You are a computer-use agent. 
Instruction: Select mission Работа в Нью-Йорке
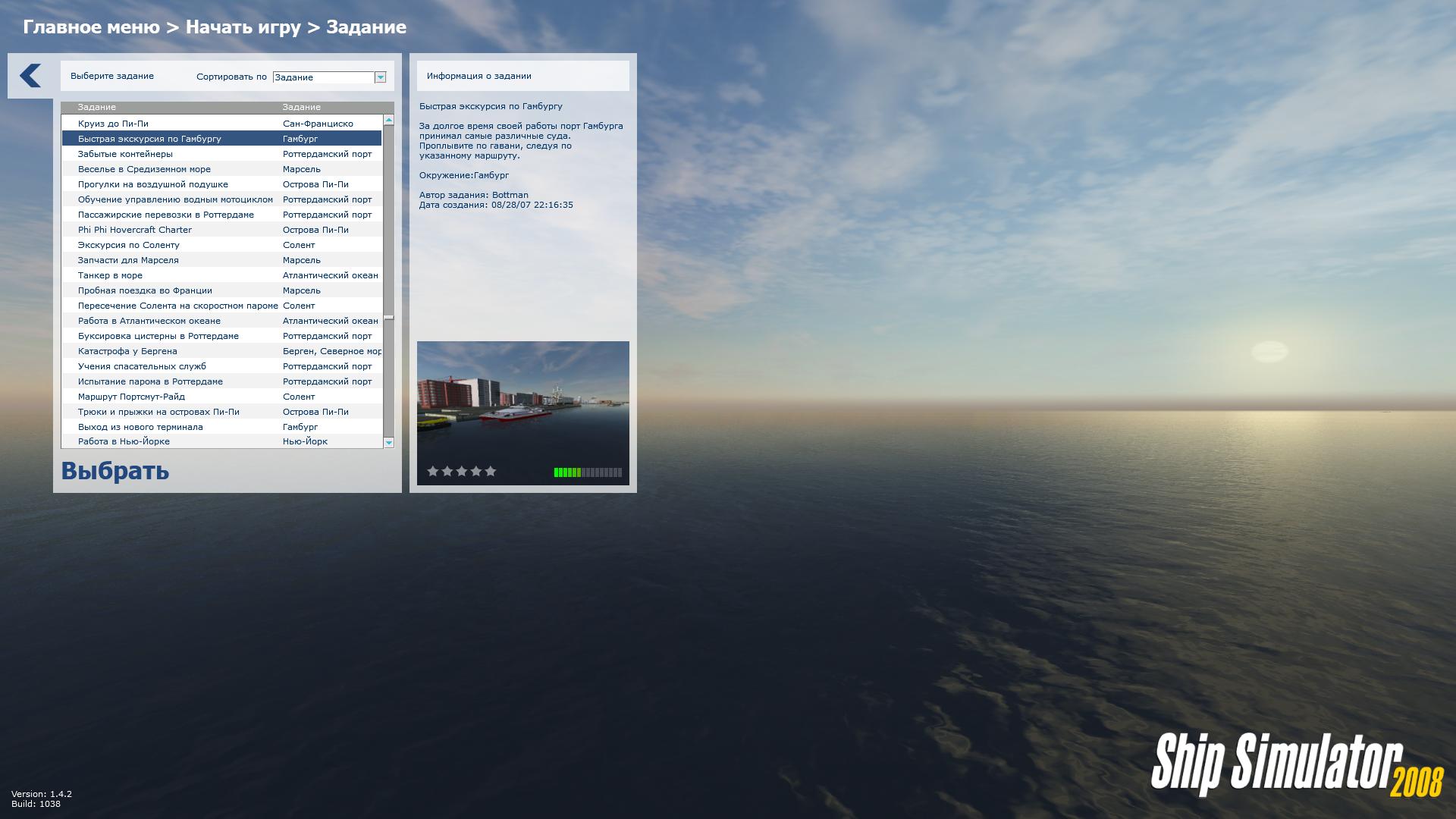click(x=221, y=441)
